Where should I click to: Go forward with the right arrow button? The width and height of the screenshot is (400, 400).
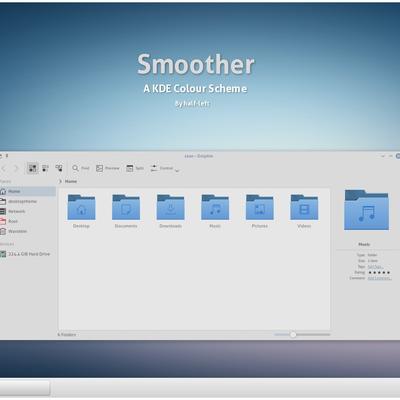[x=16, y=168]
